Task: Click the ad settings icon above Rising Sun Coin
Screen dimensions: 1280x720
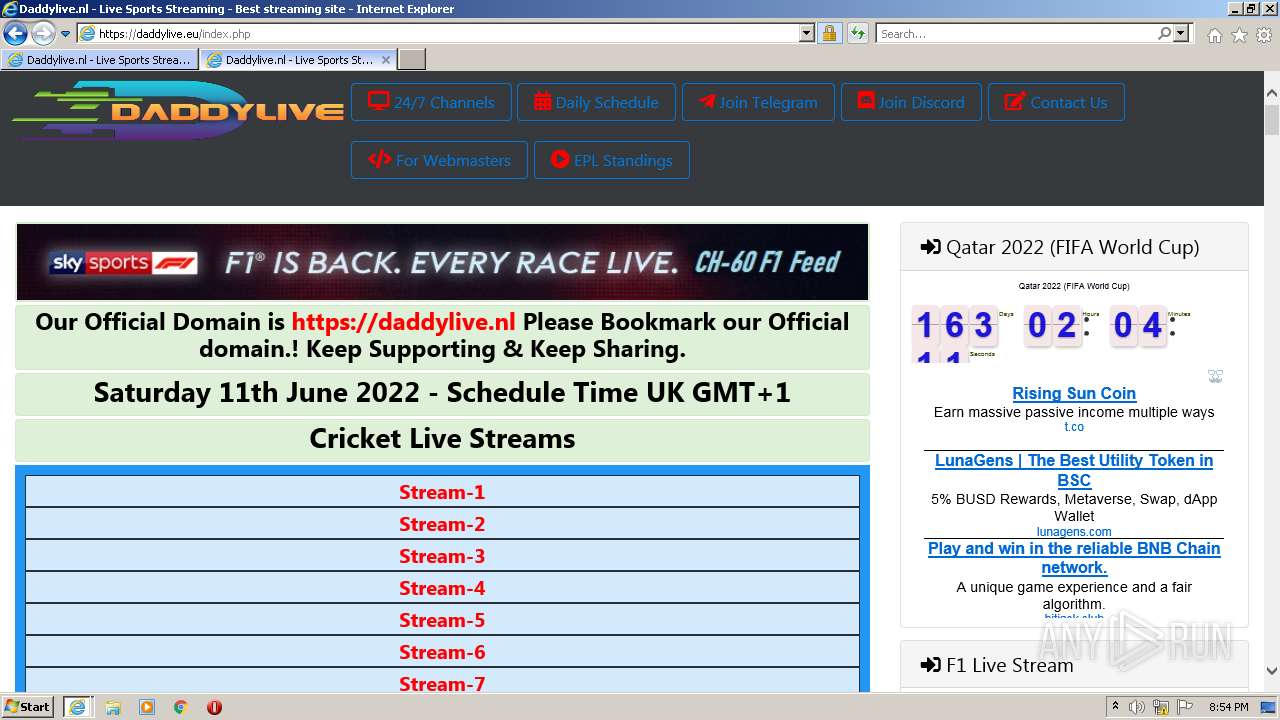Action: click(x=1215, y=376)
